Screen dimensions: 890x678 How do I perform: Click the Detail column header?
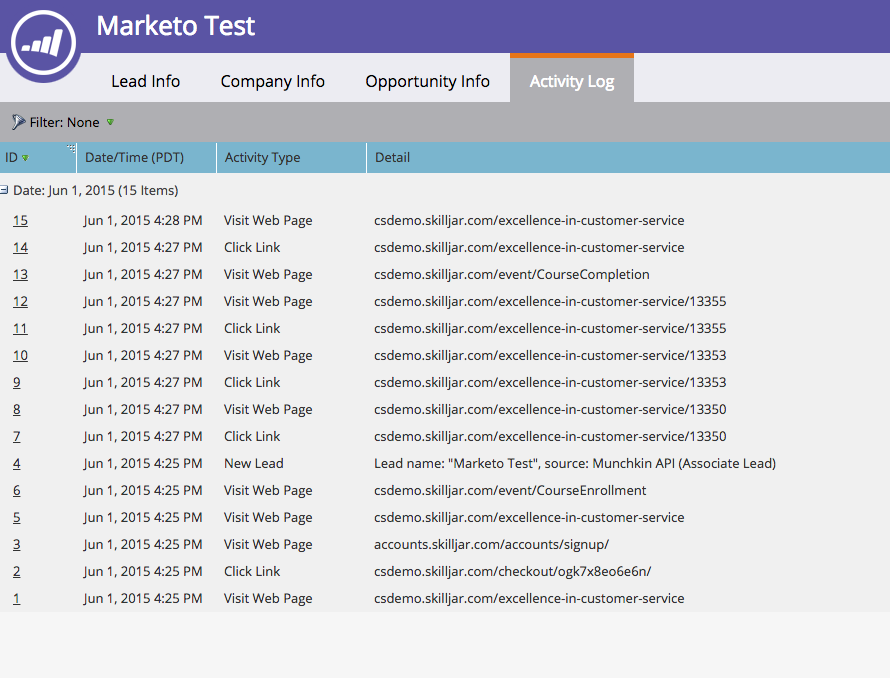point(628,157)
